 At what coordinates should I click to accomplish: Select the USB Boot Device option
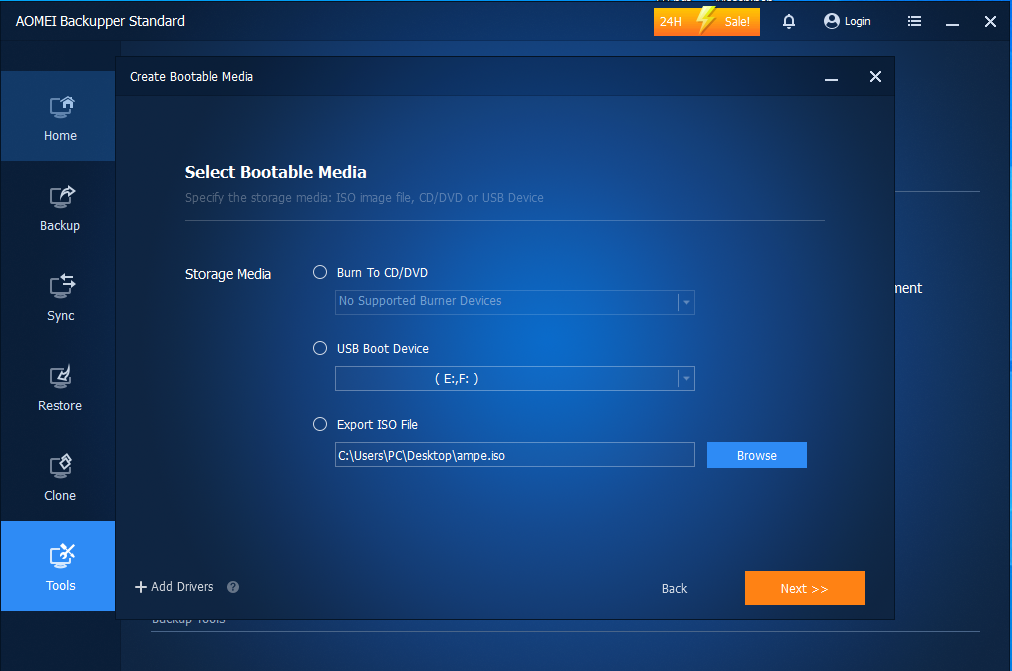point(320,348)
